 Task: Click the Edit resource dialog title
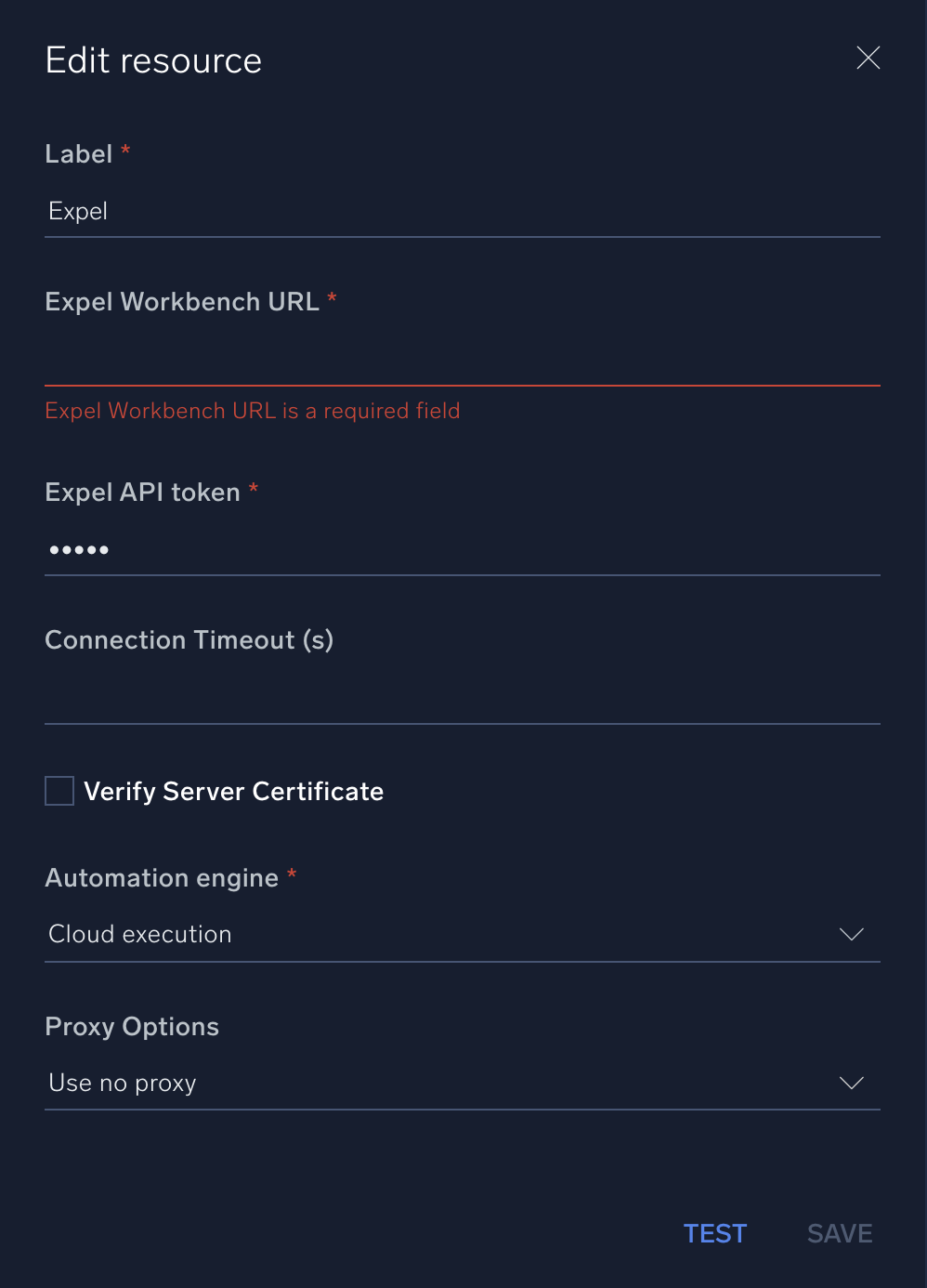click(153, 60)
